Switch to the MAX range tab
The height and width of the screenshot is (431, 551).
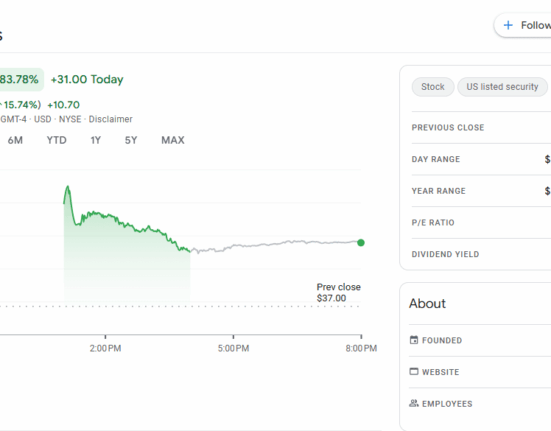(x=173, y=140)
